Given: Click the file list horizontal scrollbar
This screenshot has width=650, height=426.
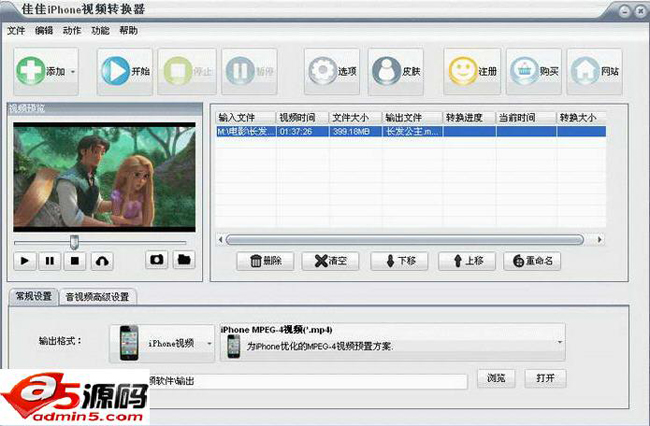Looking at the screenshot, I should coord(405,240).
